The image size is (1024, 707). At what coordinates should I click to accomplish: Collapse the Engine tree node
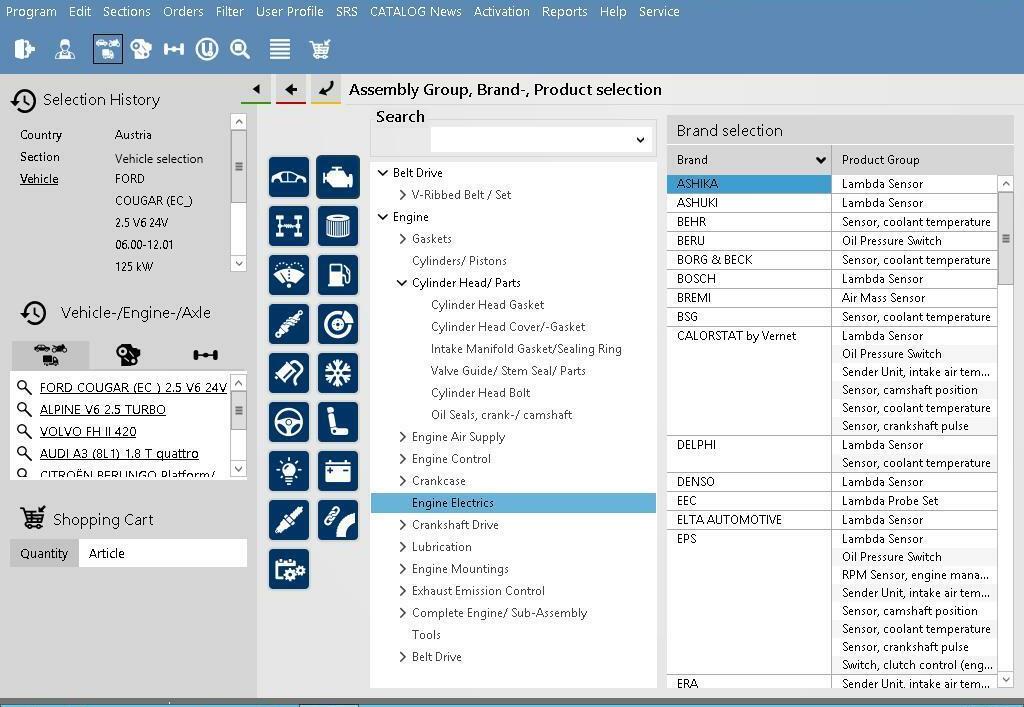click(383, 217)
